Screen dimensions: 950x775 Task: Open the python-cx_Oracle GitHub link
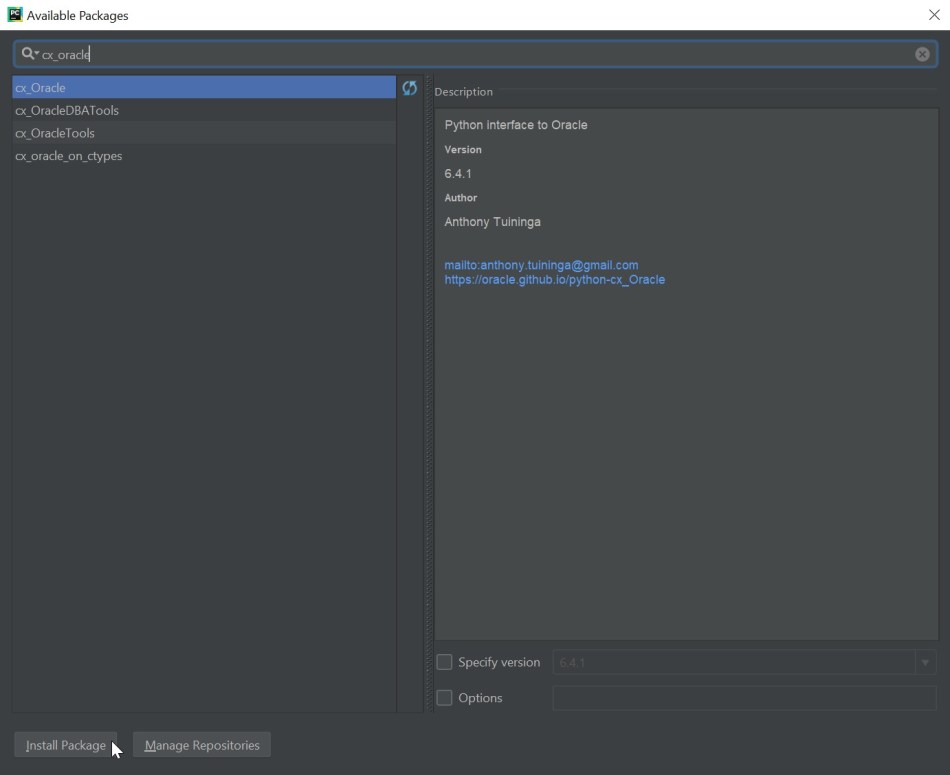[x=554, y=280]
